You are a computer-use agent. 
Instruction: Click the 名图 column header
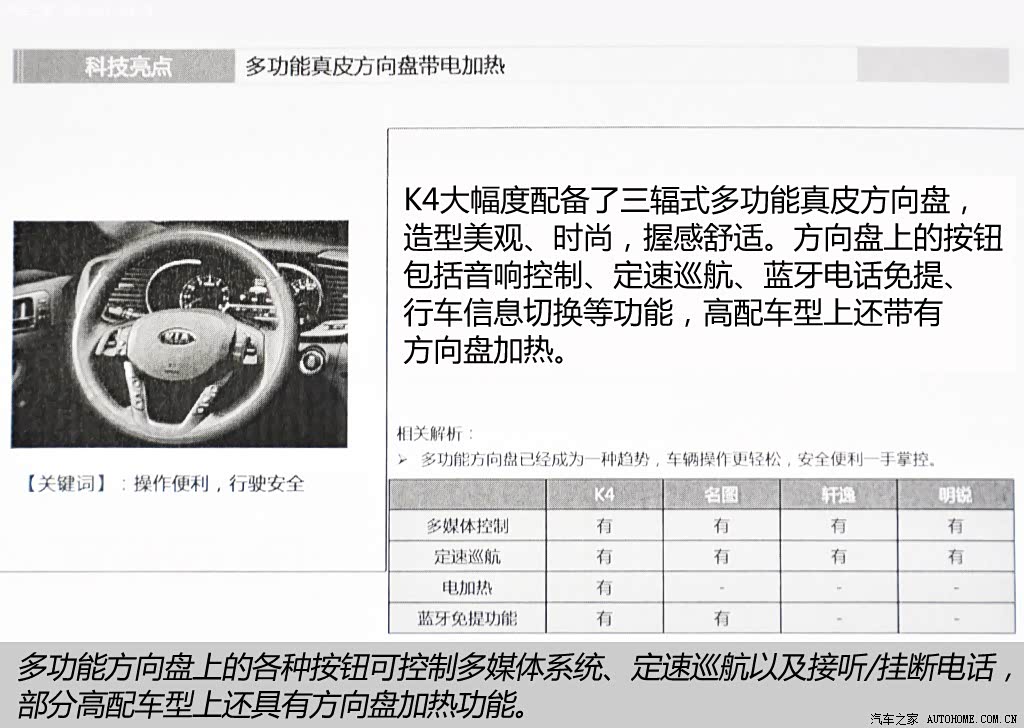[721, 494]
